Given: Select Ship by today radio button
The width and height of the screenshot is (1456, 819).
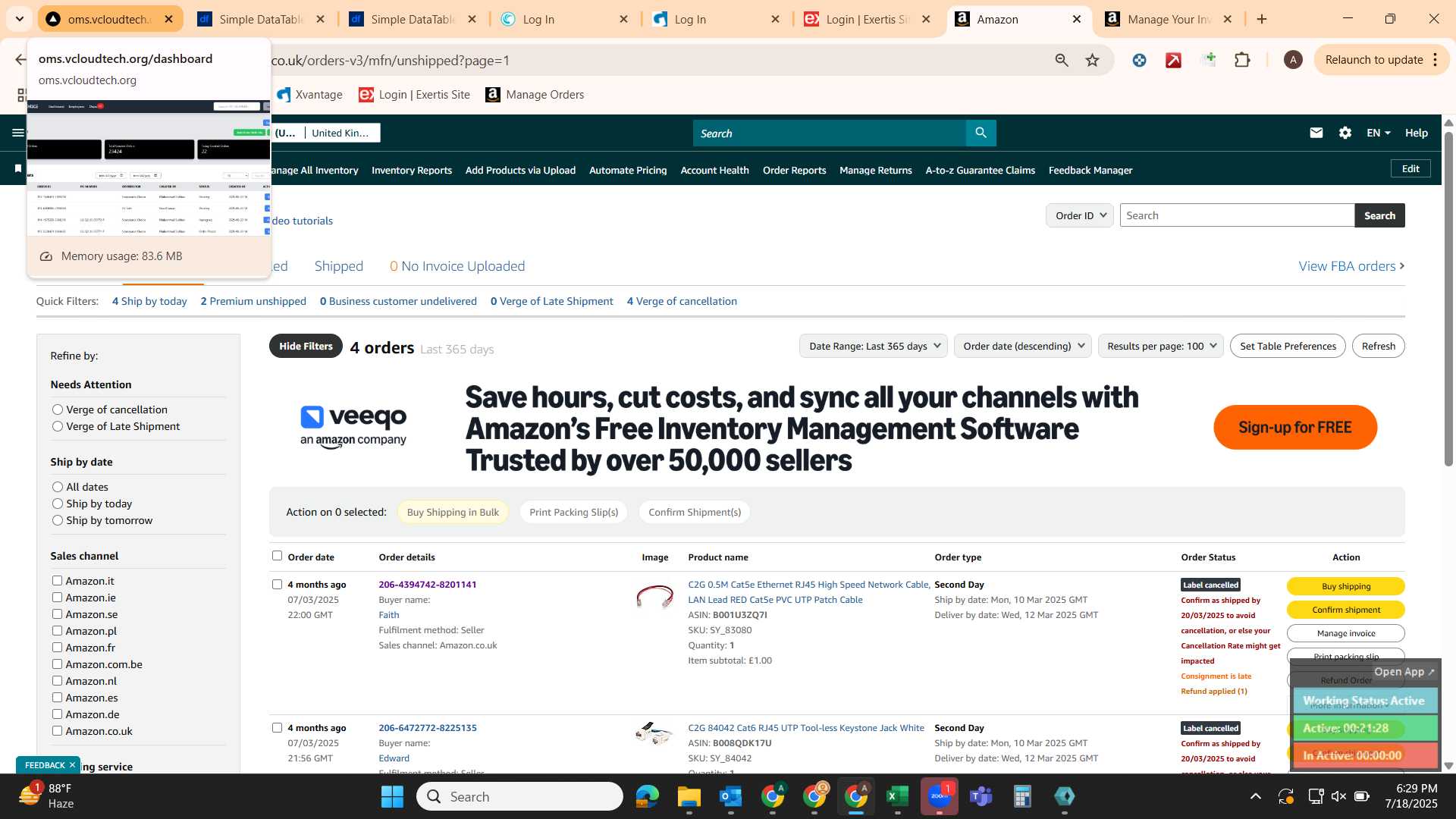Looking at the screenshot, I should tap(57, 504).
